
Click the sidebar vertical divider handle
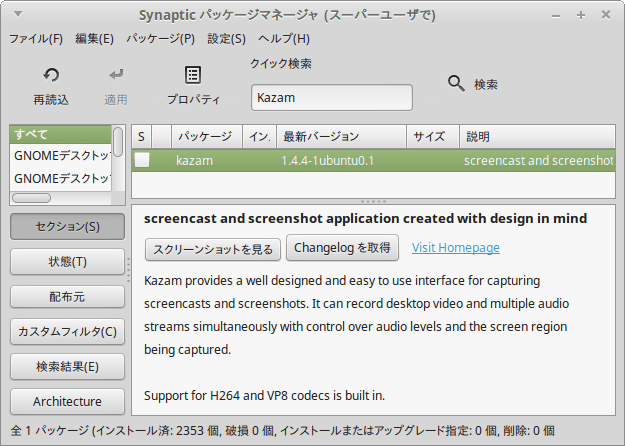(x=128, y=270)
